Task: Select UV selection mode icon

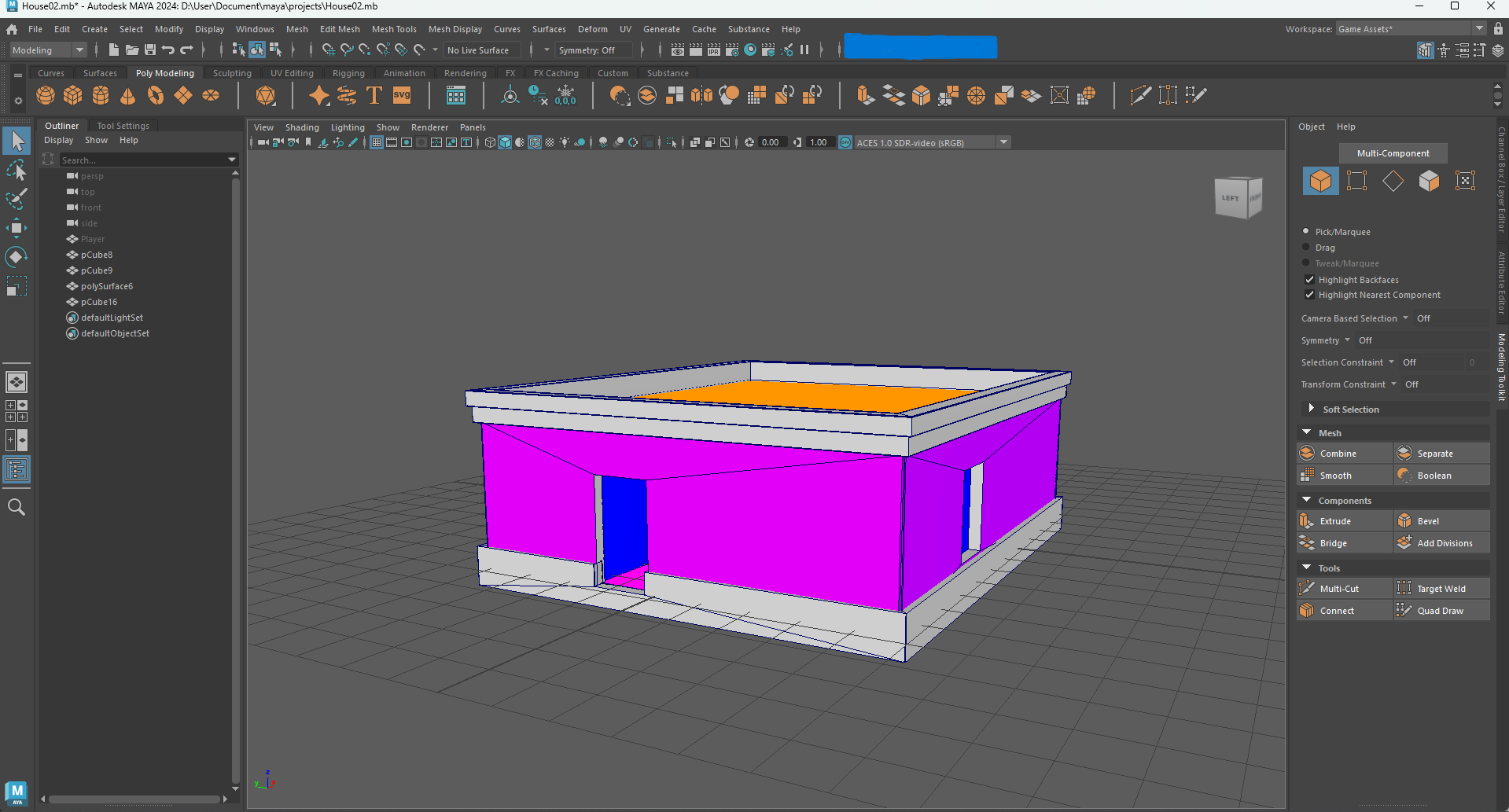Action: tap(1466, 181)
